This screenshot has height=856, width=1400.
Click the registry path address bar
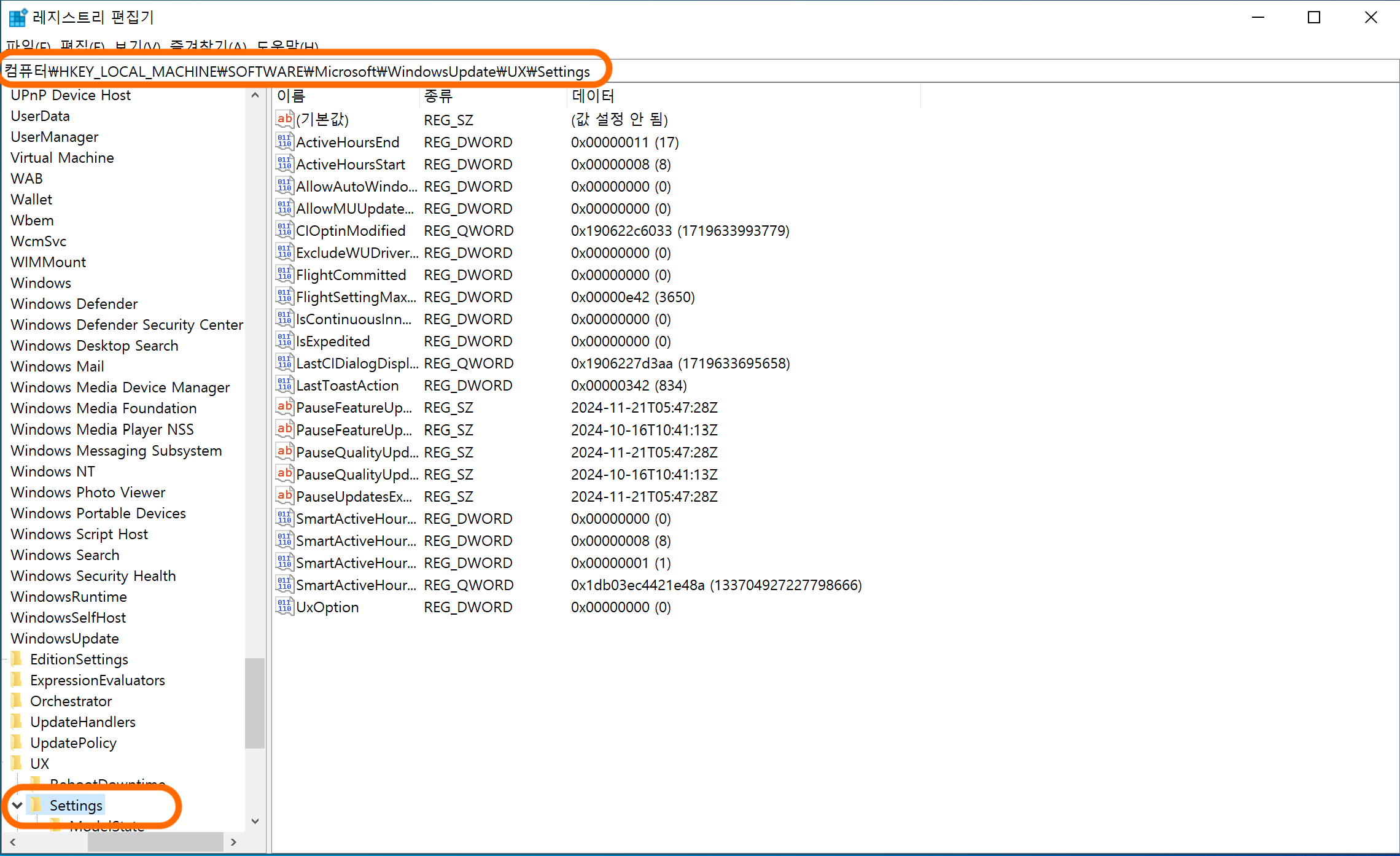(700, 71)
